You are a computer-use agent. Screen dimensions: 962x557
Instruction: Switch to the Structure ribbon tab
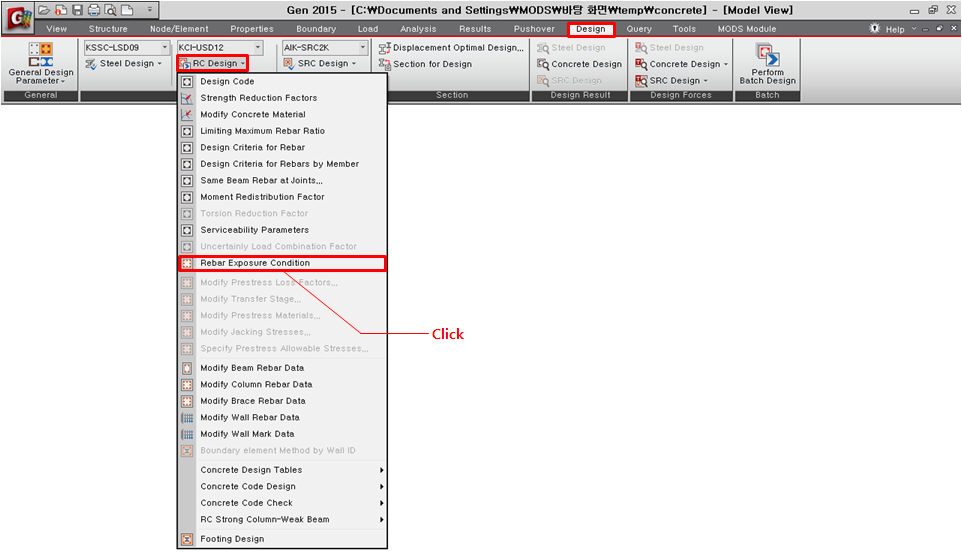point(108,29)
